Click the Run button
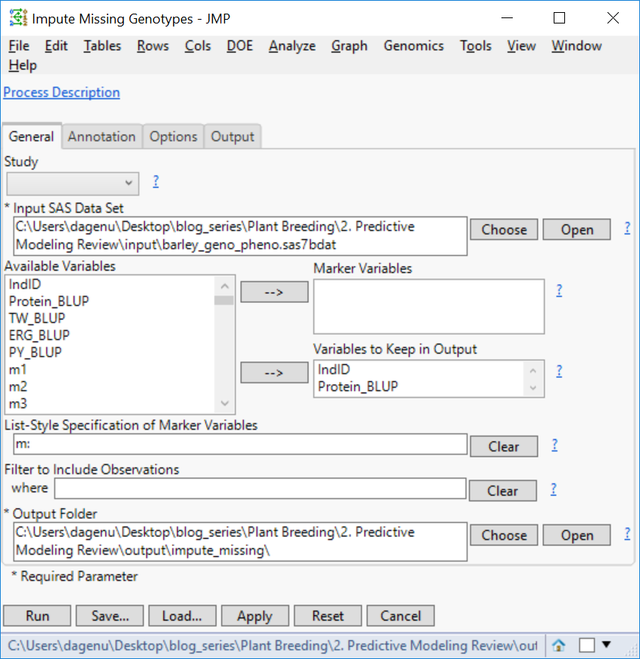Image resolution: width=640 pixels, height=659 pixels. tap(37, 616)
